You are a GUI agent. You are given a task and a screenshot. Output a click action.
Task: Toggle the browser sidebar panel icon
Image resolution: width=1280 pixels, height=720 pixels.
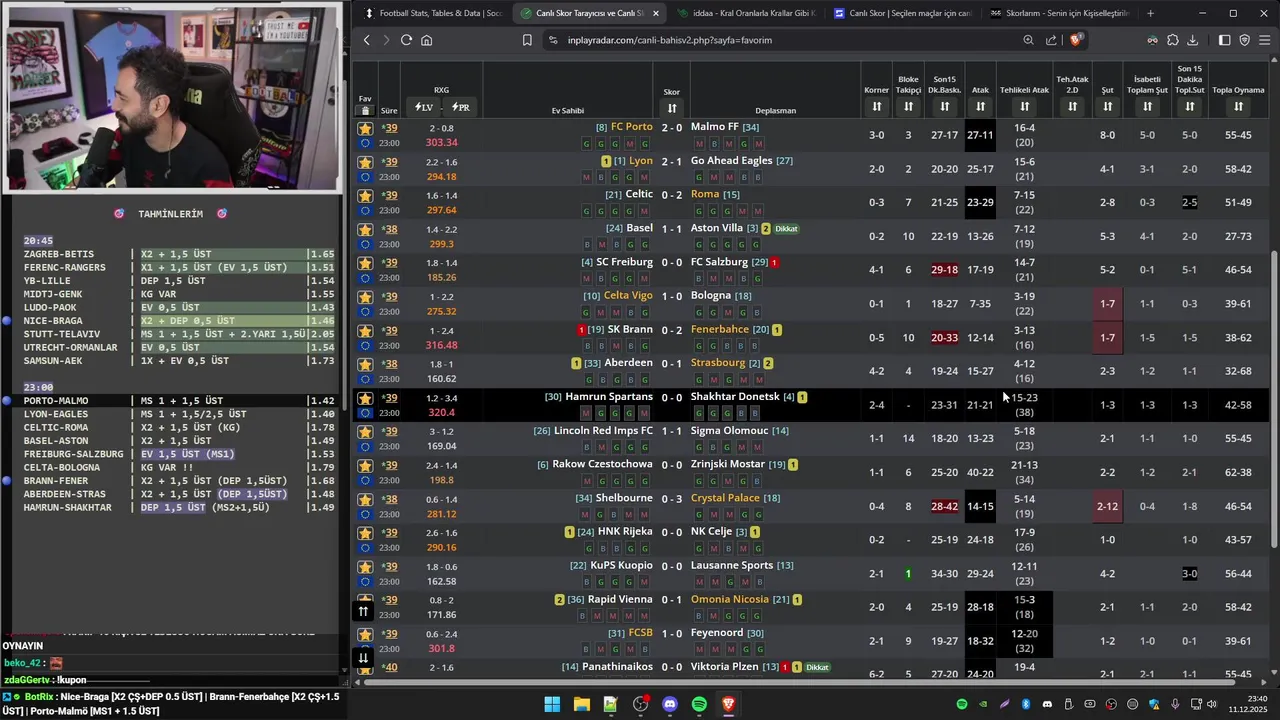[x=1224, y=40]
